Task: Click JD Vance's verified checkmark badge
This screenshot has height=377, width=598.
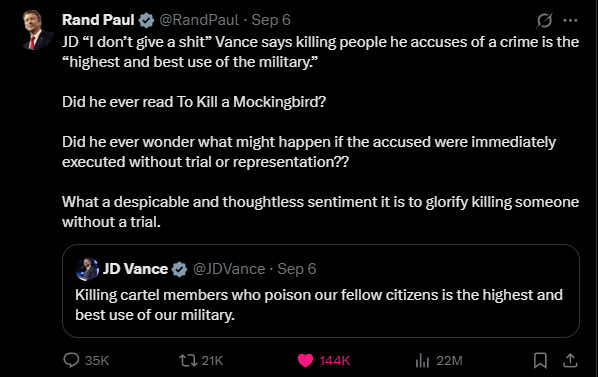Action: (x=179, y=269)
